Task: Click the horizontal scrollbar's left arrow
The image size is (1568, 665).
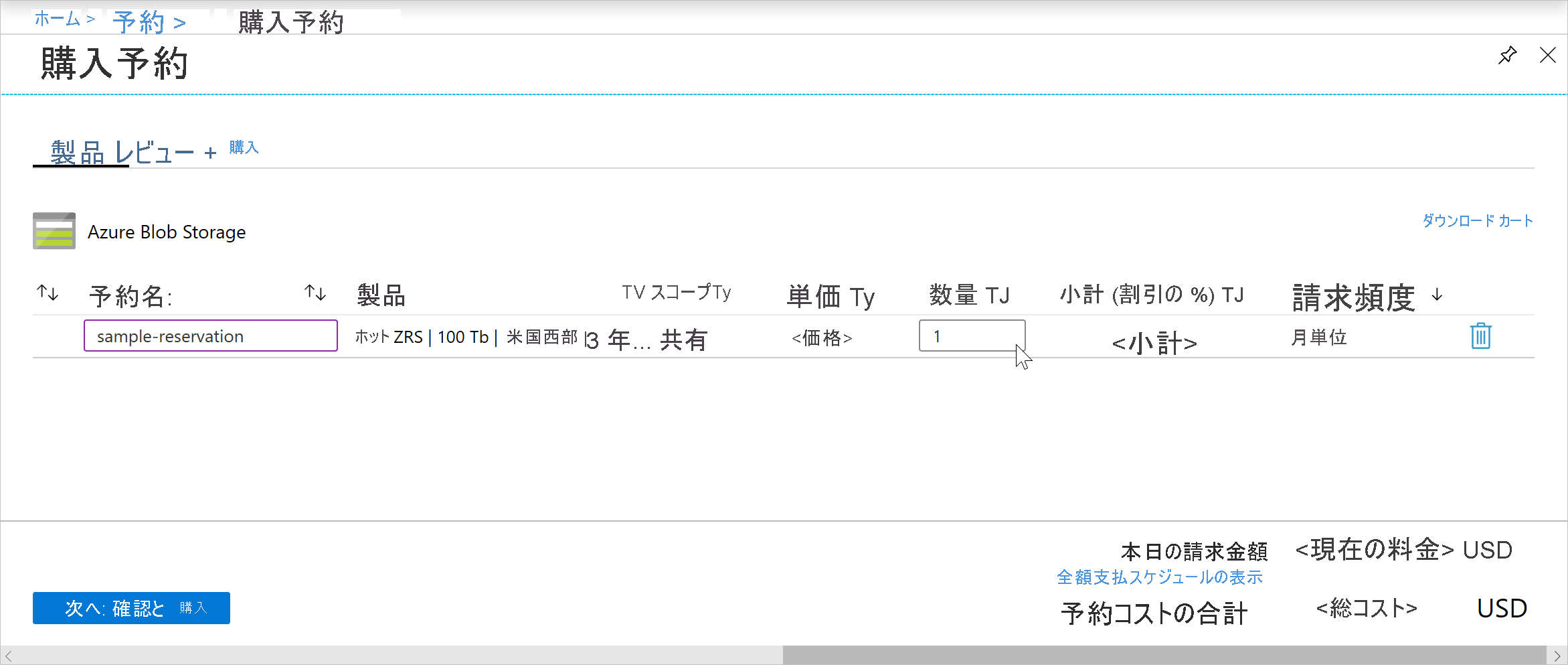Action: [8, 656]
